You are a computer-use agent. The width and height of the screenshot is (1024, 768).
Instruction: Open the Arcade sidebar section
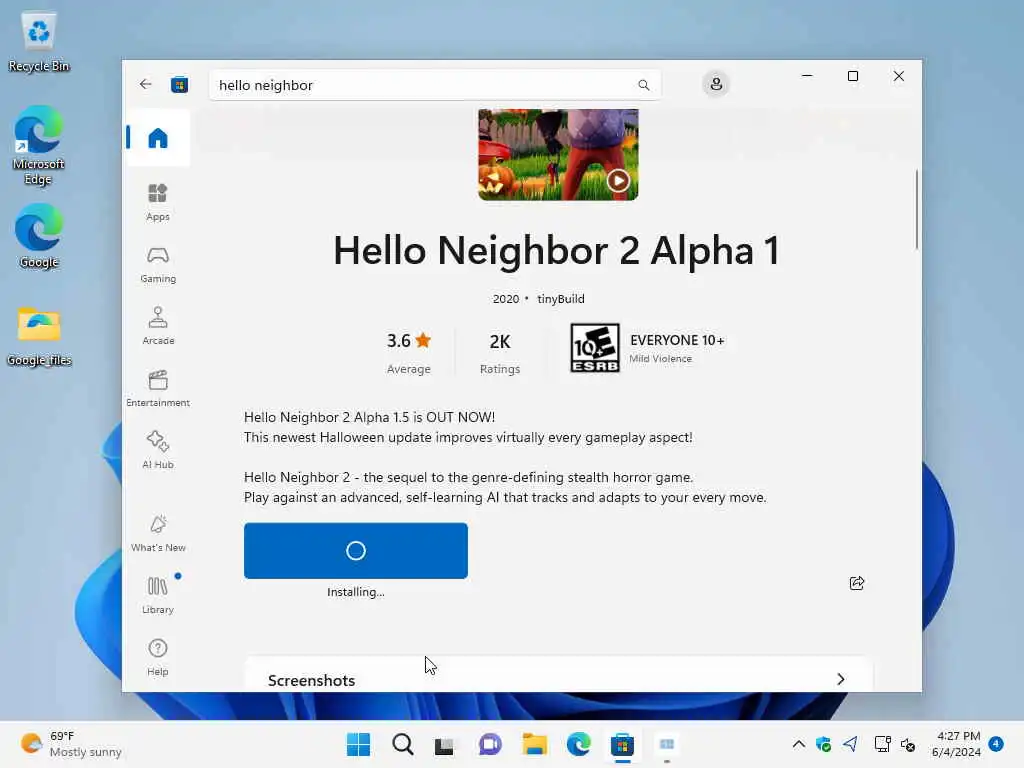coord(157,326)
